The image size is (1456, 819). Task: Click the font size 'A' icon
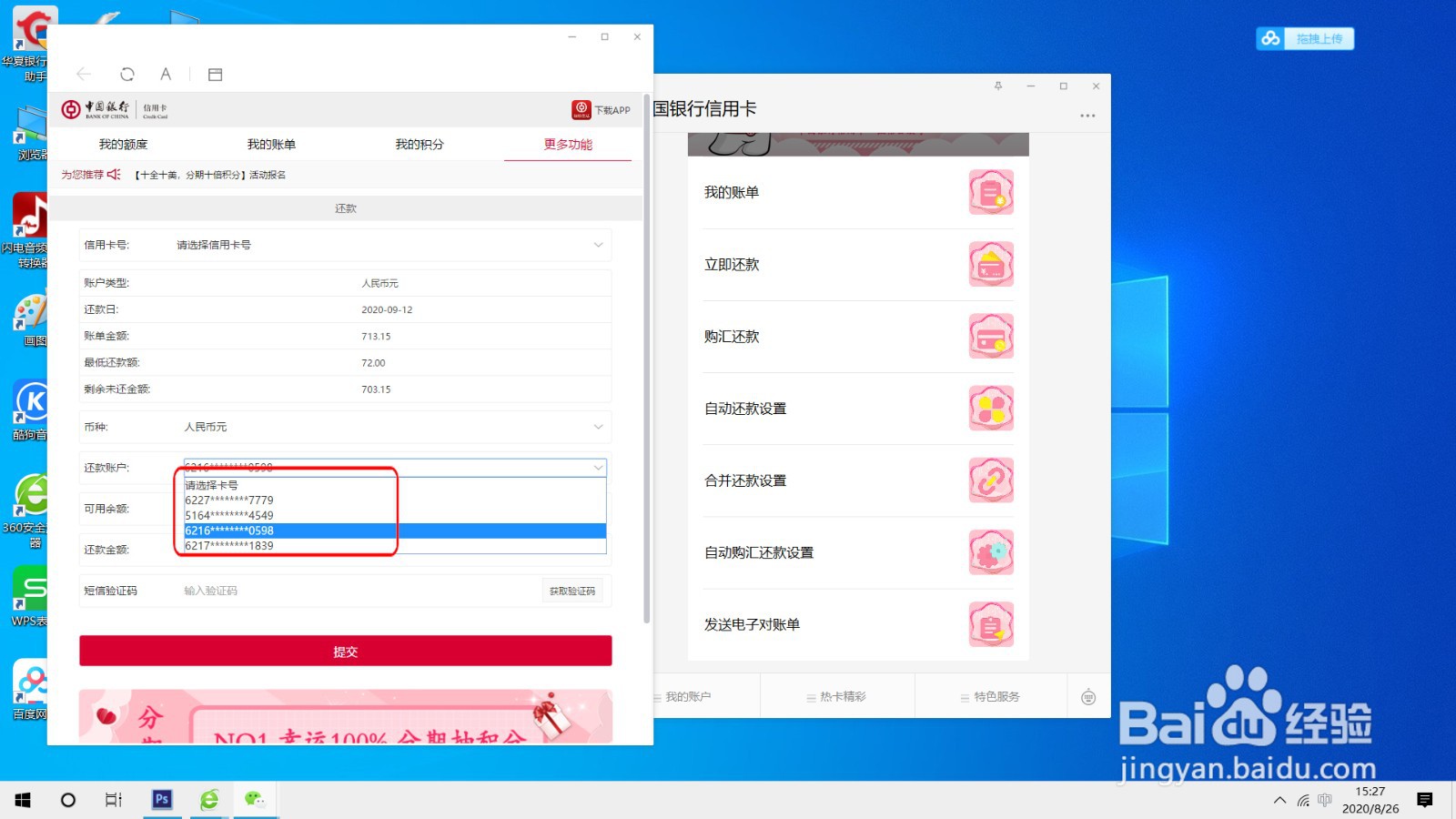[x=166, y=74]
